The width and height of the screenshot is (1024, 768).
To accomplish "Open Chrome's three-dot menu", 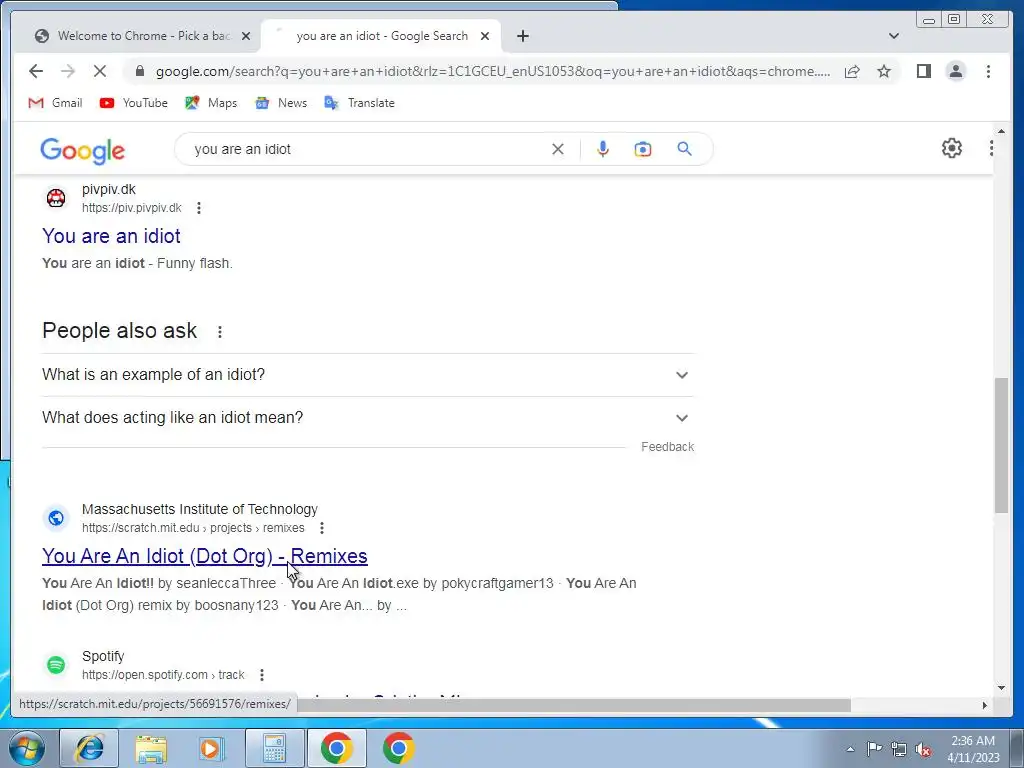I will click(x=988, y=71).
